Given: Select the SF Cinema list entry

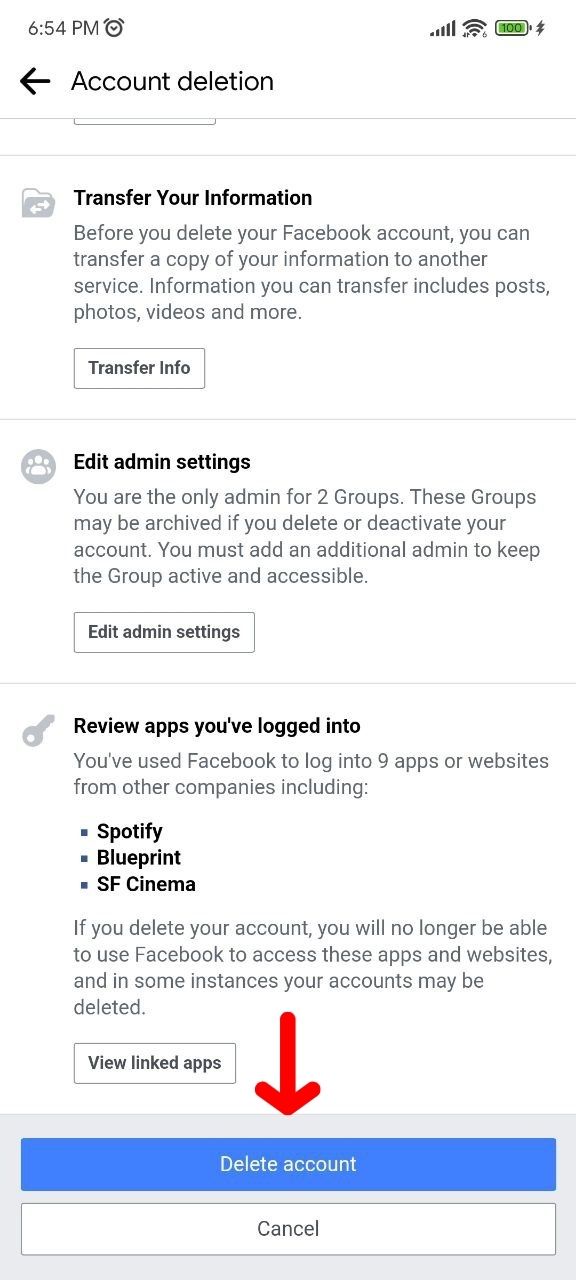Looking at the screenshot, I should pos(146,884).
